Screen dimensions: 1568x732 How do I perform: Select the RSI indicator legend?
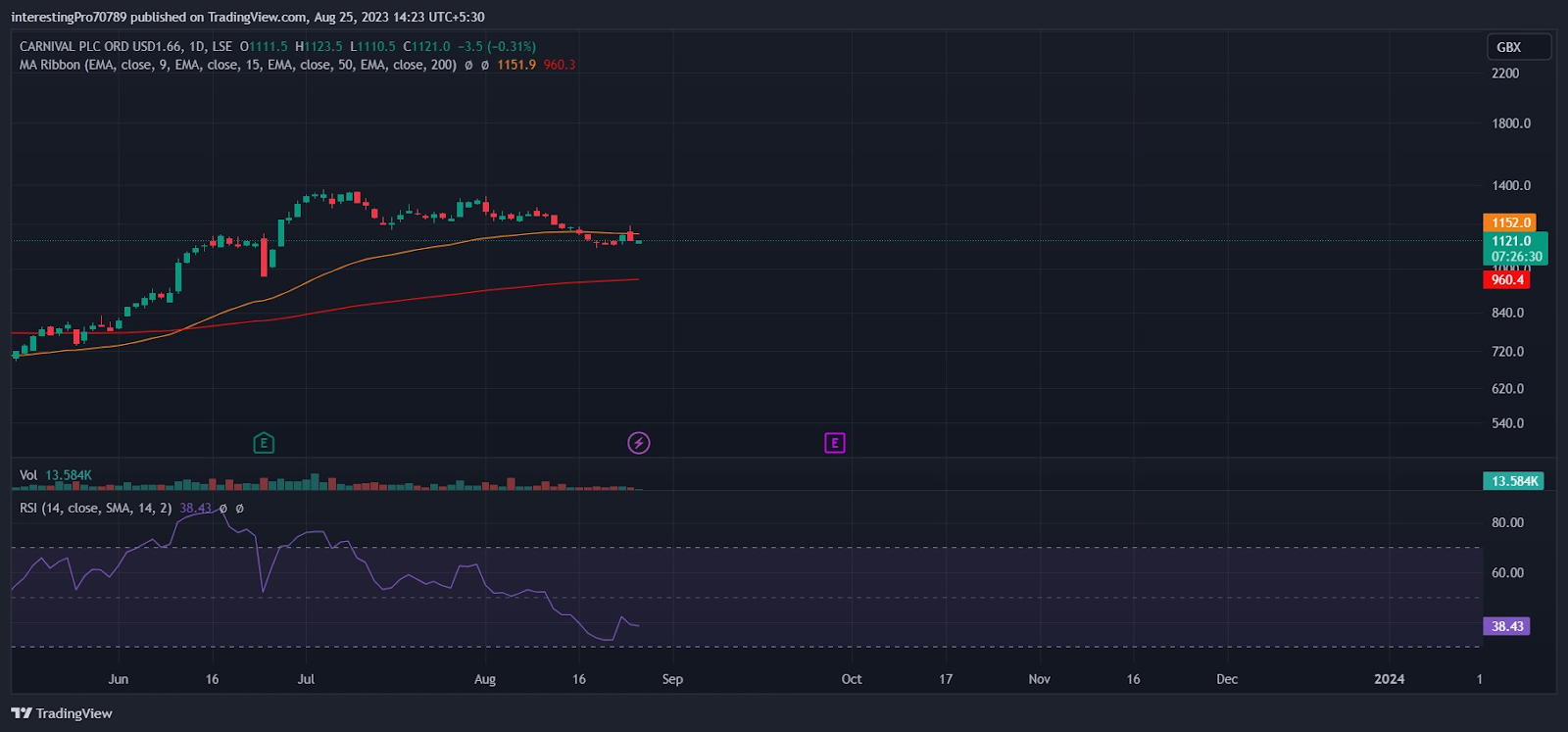click(x=96, y=508)
